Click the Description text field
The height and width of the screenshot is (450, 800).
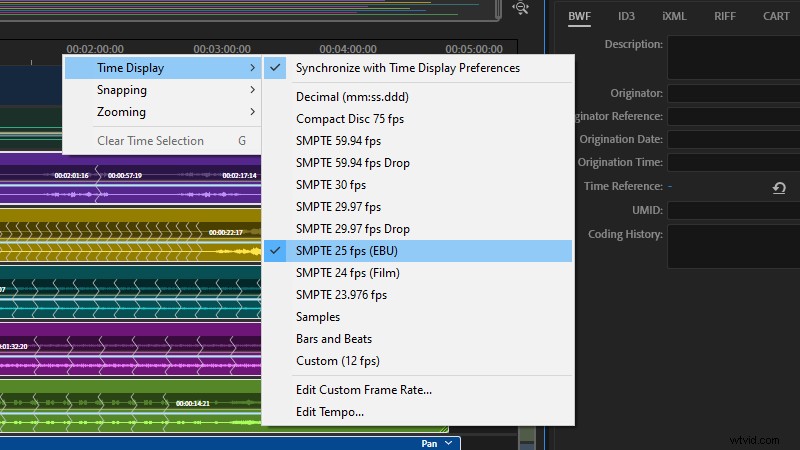click(734, 57)
